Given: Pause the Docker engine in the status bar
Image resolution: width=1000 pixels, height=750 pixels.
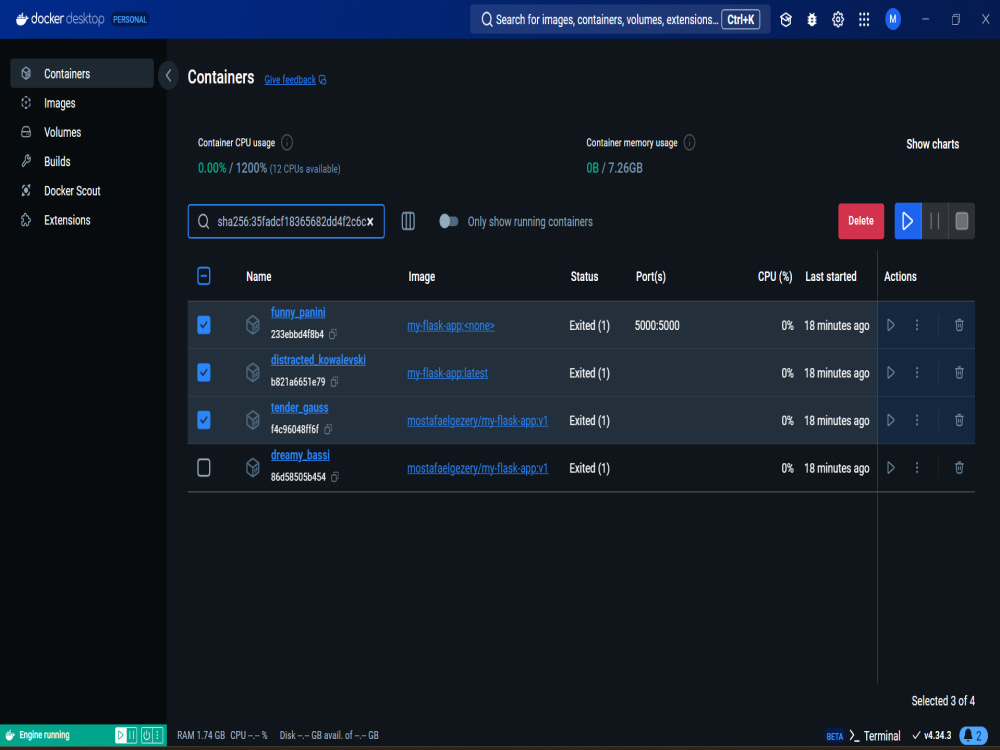Looking at the screenshot, I should [x=131, y=735].
